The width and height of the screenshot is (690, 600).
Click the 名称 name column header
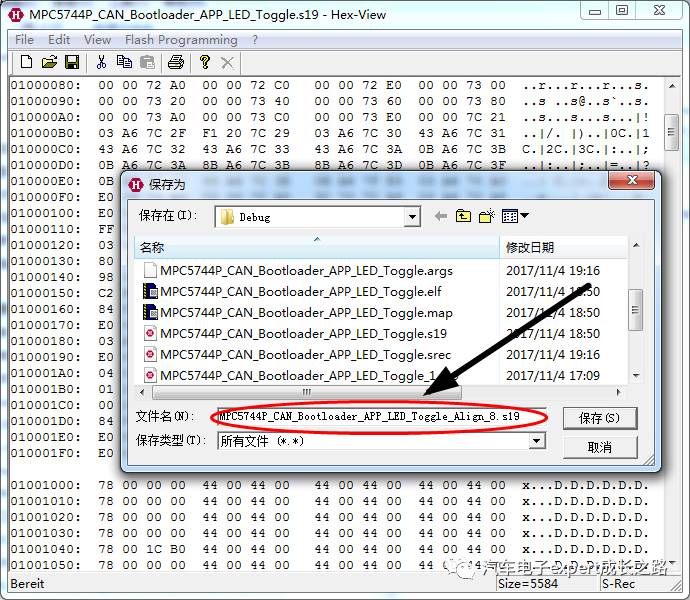click(317, 247)
